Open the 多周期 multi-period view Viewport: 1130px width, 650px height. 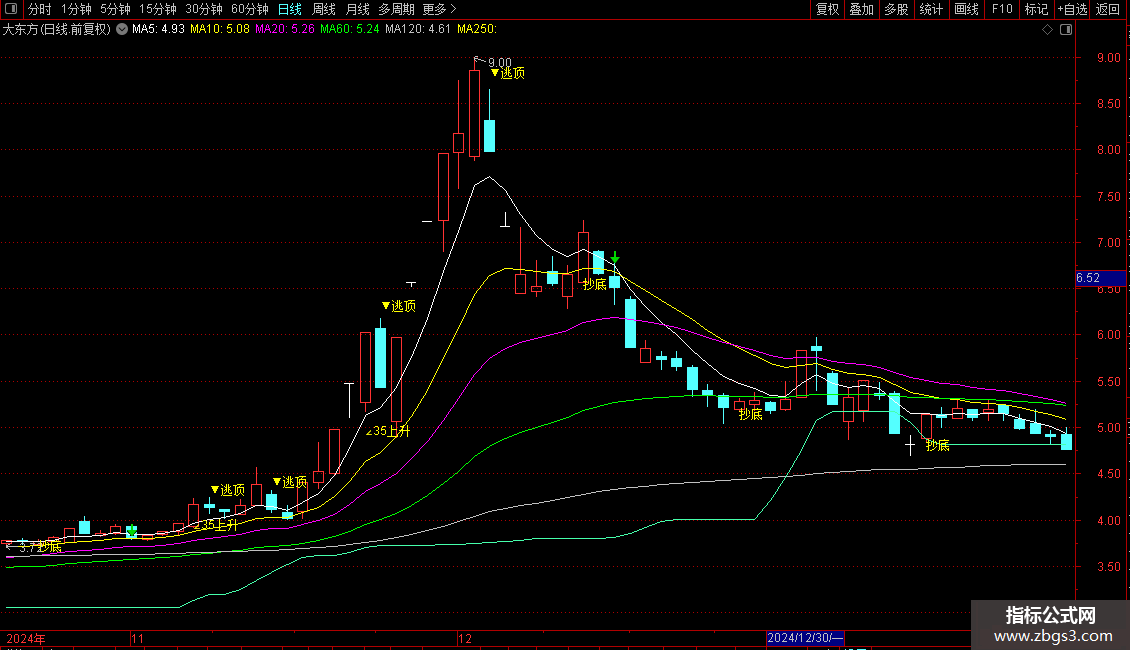397,10
